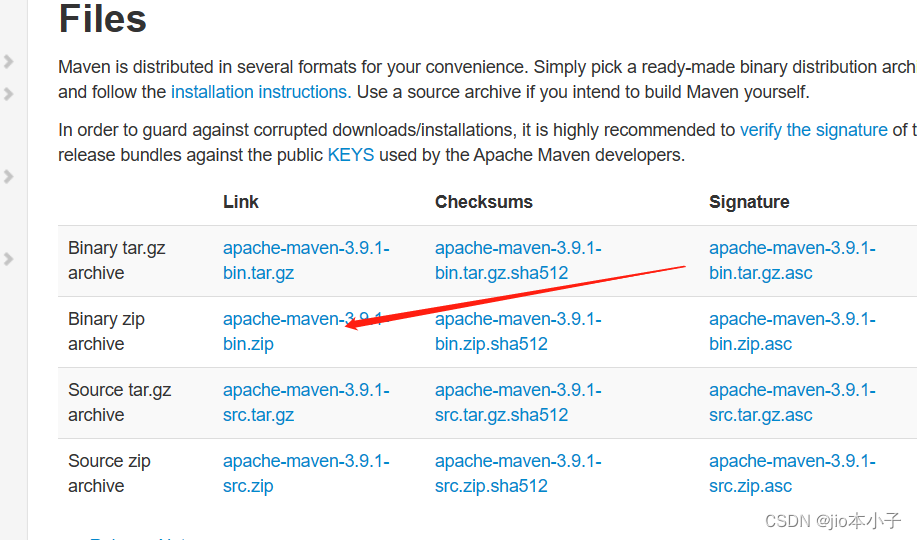
Task: Expand the second sidebar chevron arrow
Action: [8, 94]
